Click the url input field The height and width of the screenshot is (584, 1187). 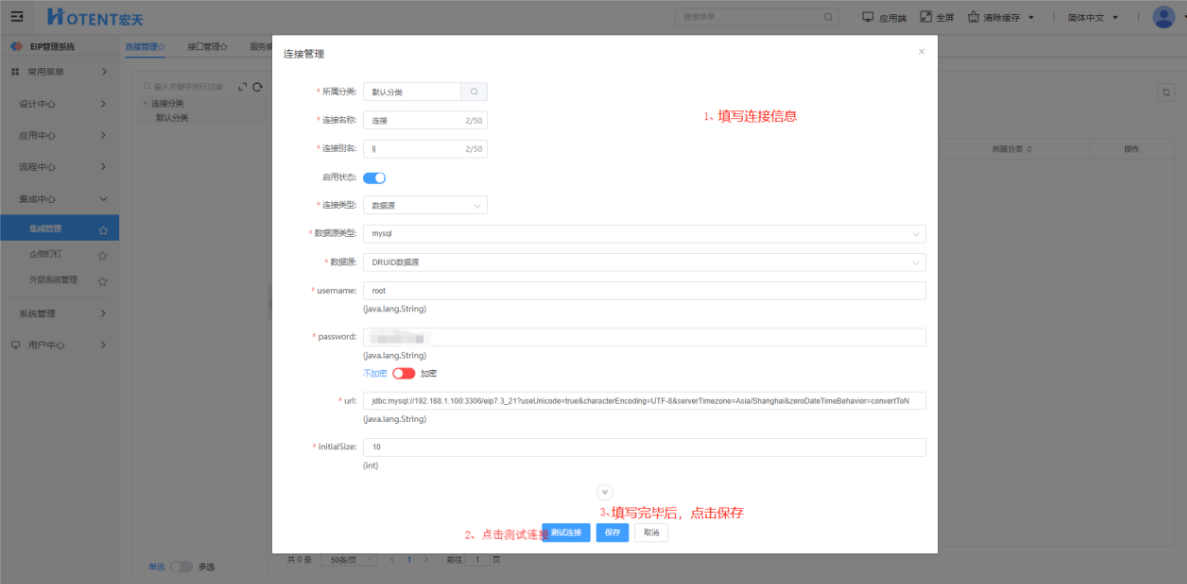point(644,401)
